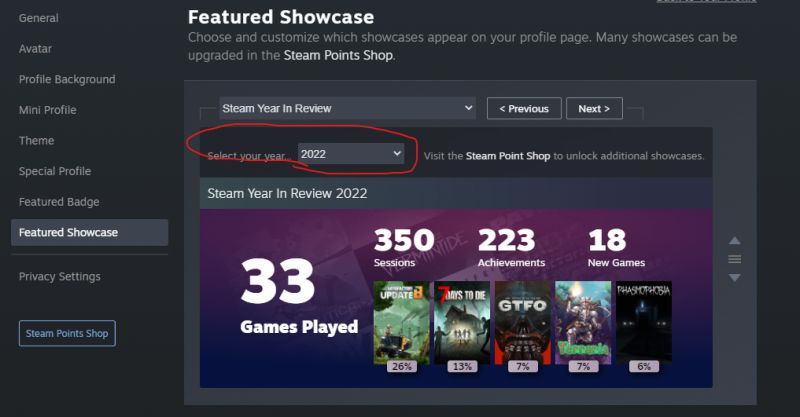Open the Steam Points Shop sidebar button
This screenshot has height=417, width=800.
[x=67, y=333]
